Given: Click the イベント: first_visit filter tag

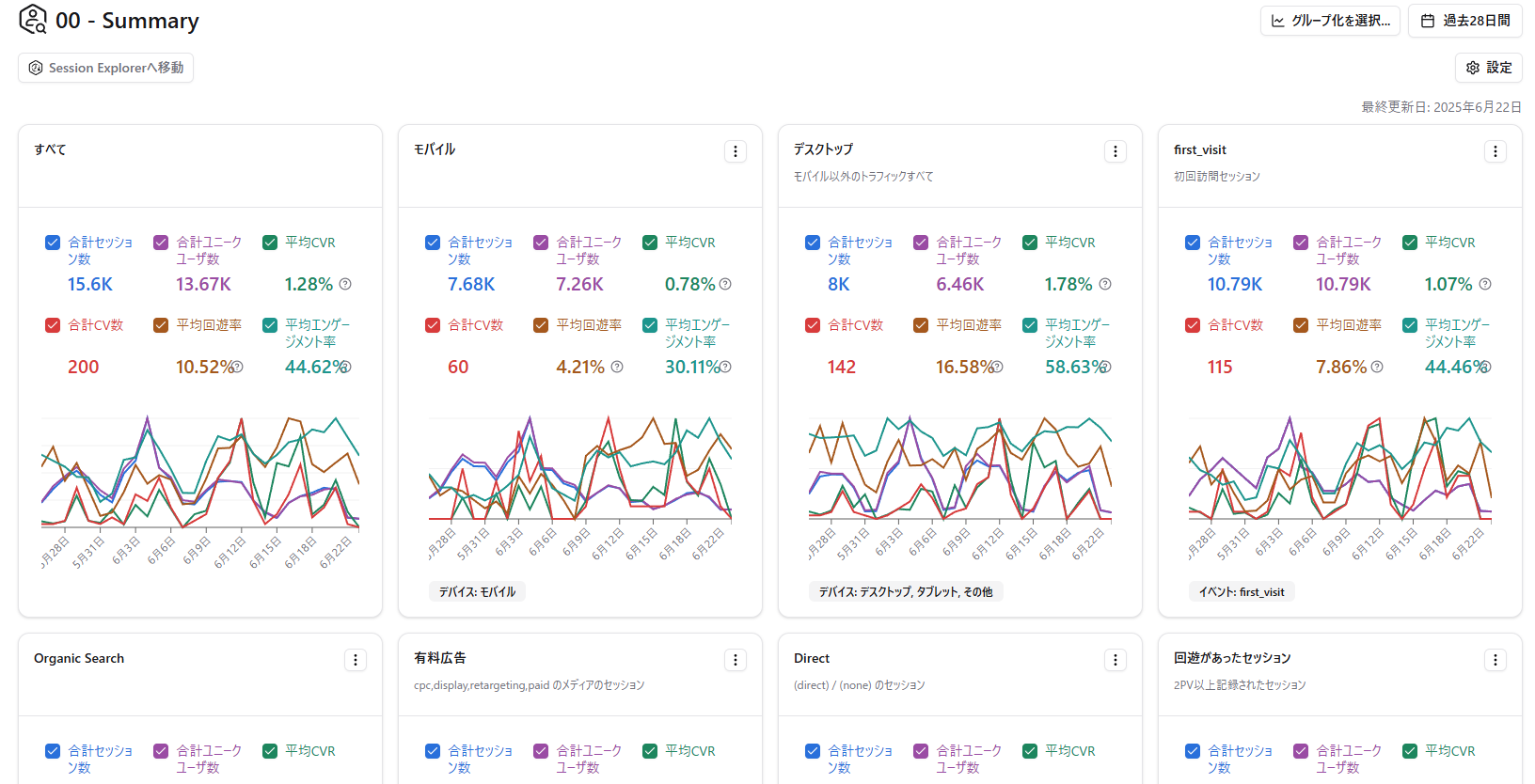Looking at the screenshot, I should pyautogui.click(x=1242, y=592).
